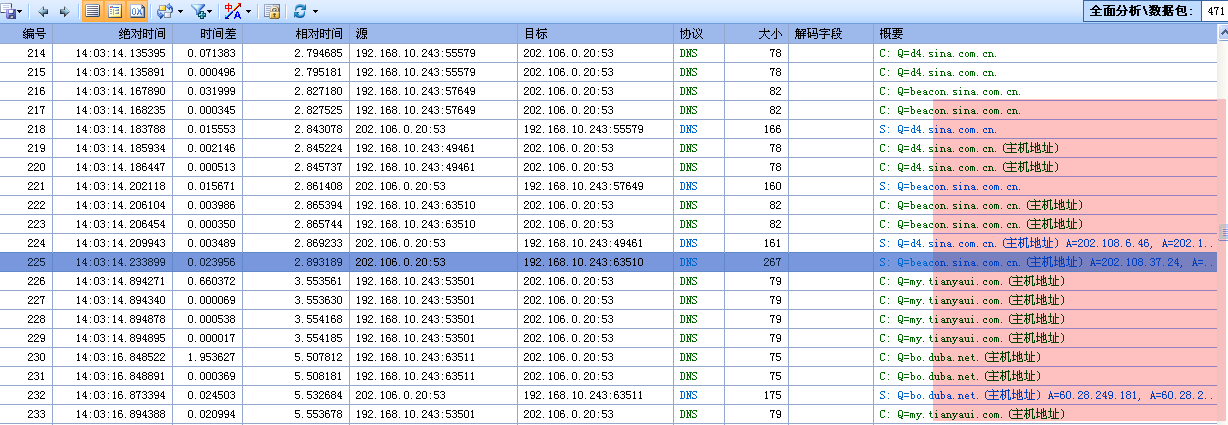Screen dimensions: 1228x425
Task: Click the refresh icon in toolbar
Action: [x=300, y=12]
